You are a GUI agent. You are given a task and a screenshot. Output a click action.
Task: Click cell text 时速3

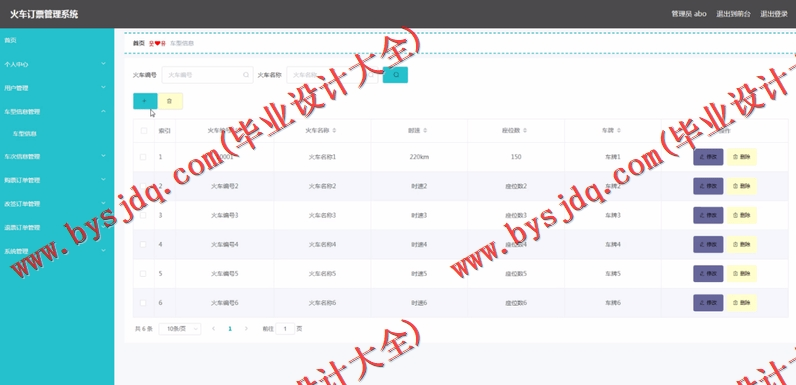pos(419,215)
